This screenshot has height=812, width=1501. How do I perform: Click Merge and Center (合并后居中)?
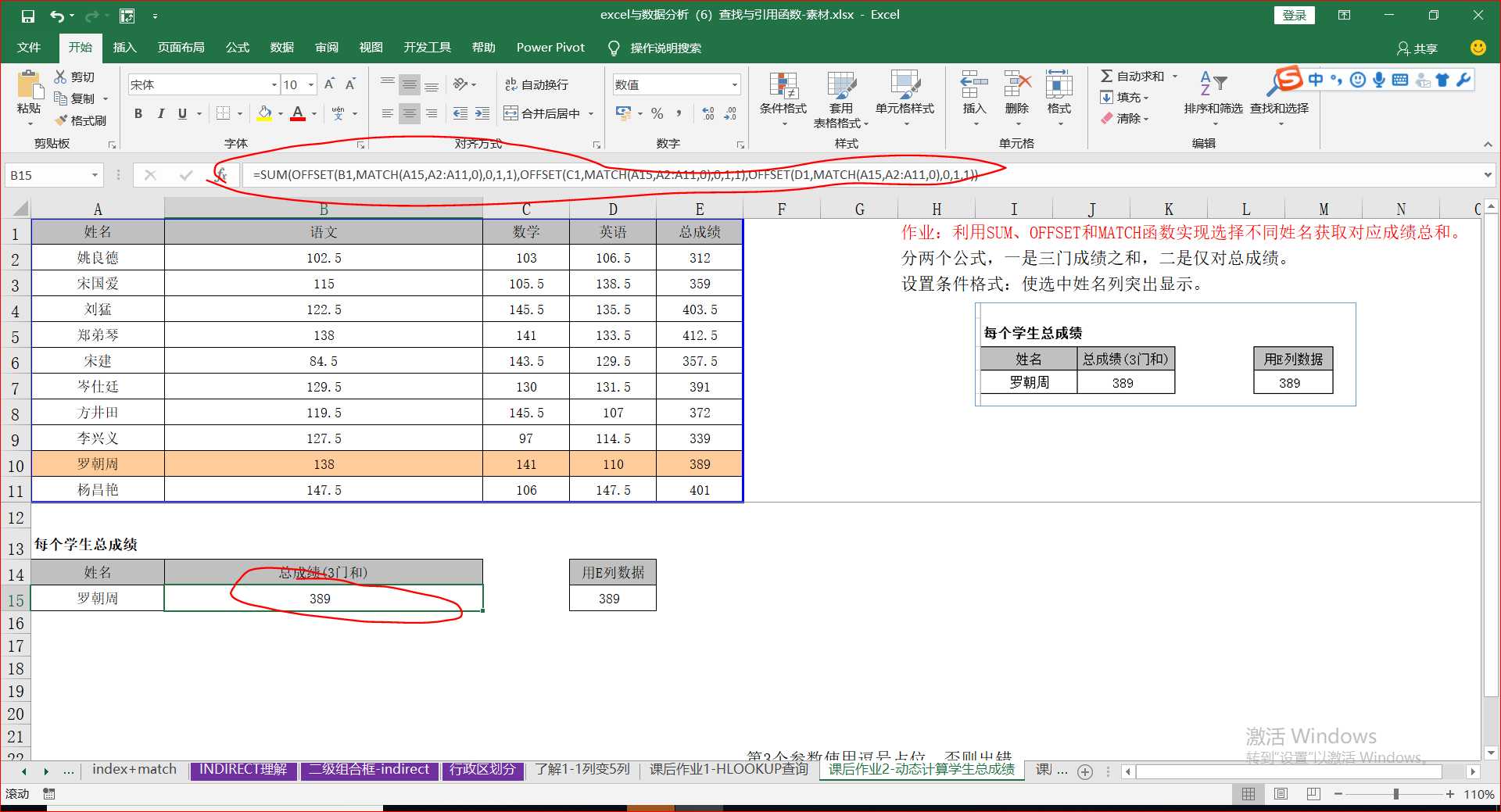[543, 113]
